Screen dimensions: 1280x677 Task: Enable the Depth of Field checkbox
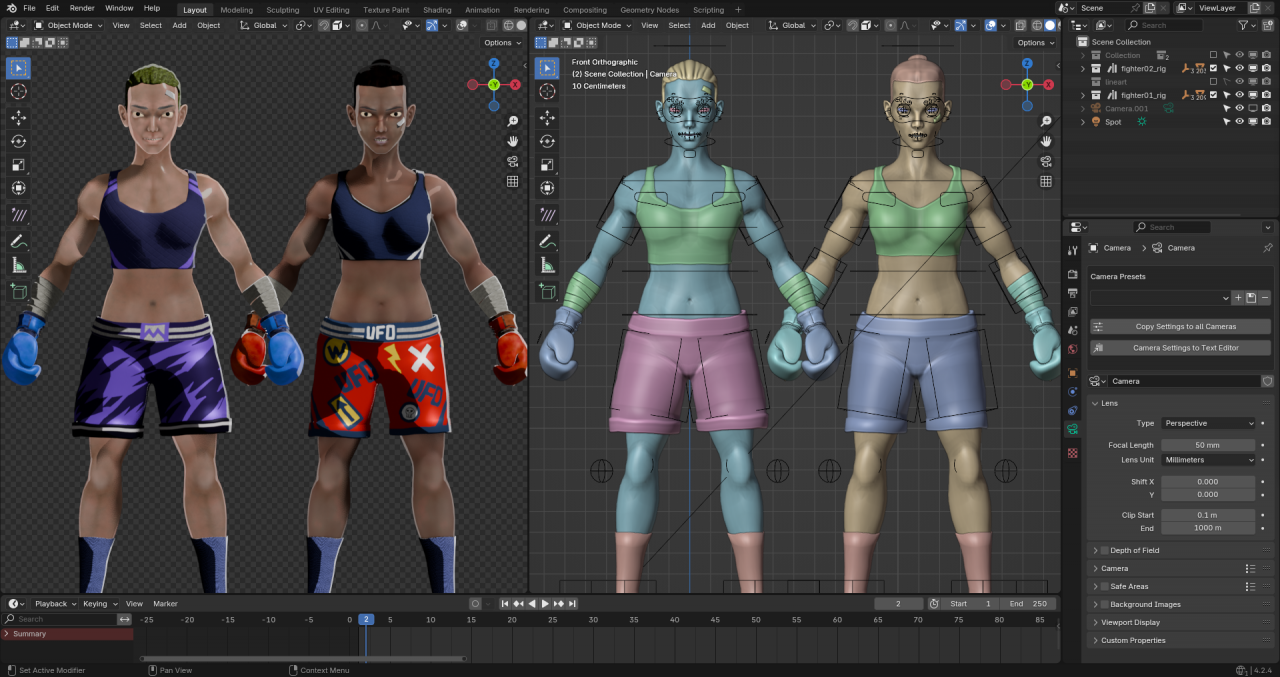(x=1104, y=551)
